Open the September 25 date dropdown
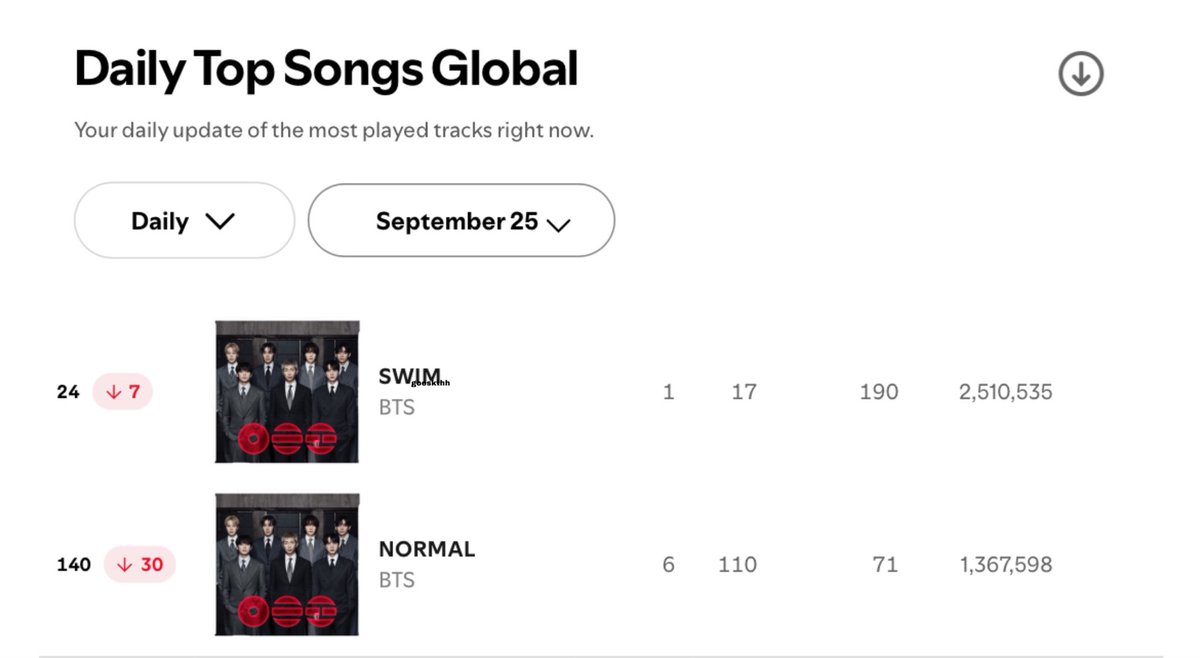 (x=461, y=220)
